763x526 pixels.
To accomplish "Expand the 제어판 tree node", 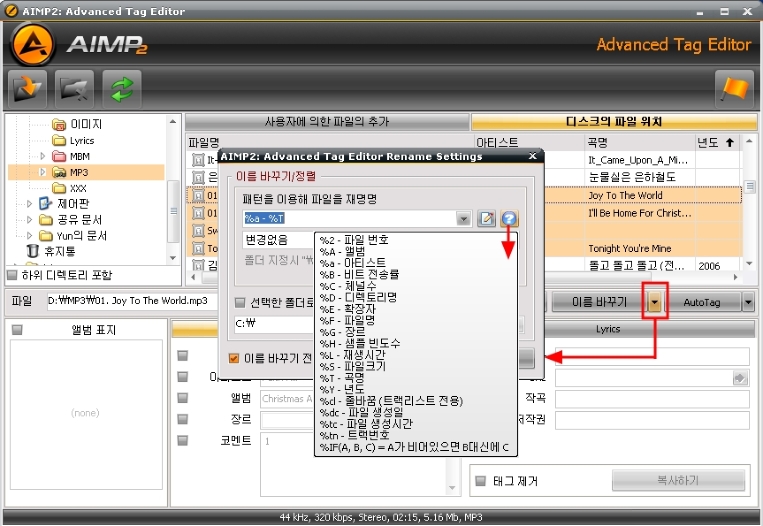I will [30, 203].
